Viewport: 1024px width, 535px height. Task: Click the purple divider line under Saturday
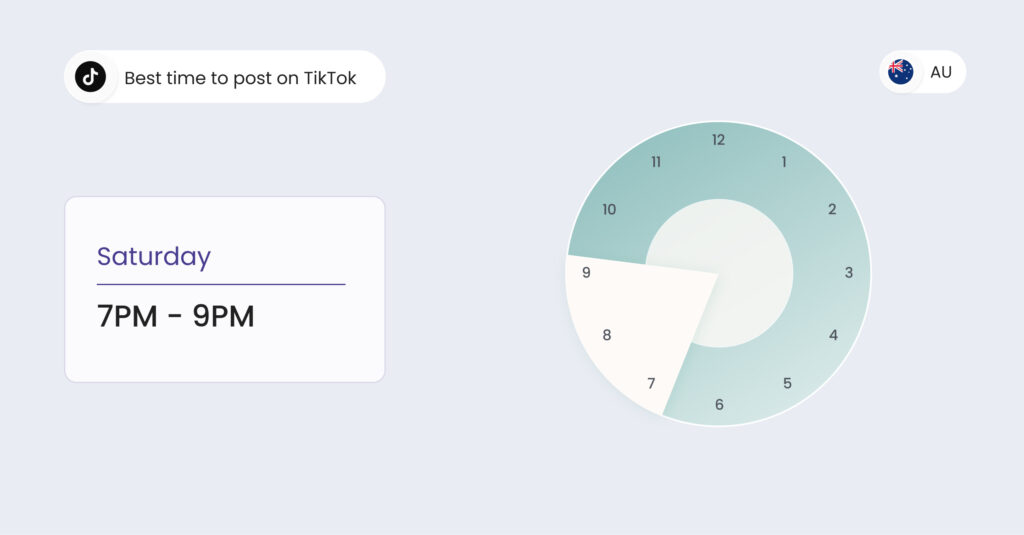[221, 284]
